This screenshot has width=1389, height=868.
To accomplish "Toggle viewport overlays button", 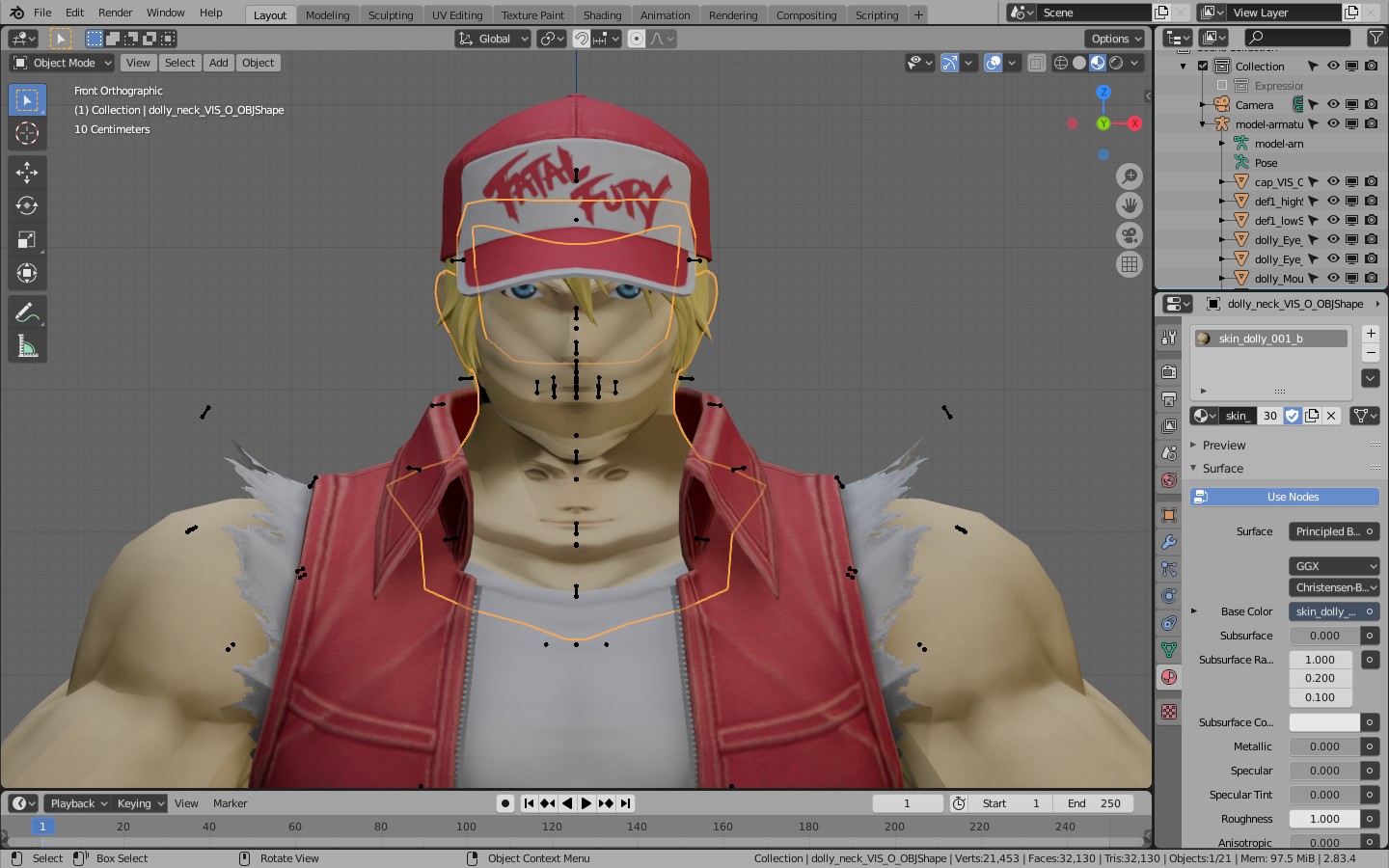I will click(994, 63).
